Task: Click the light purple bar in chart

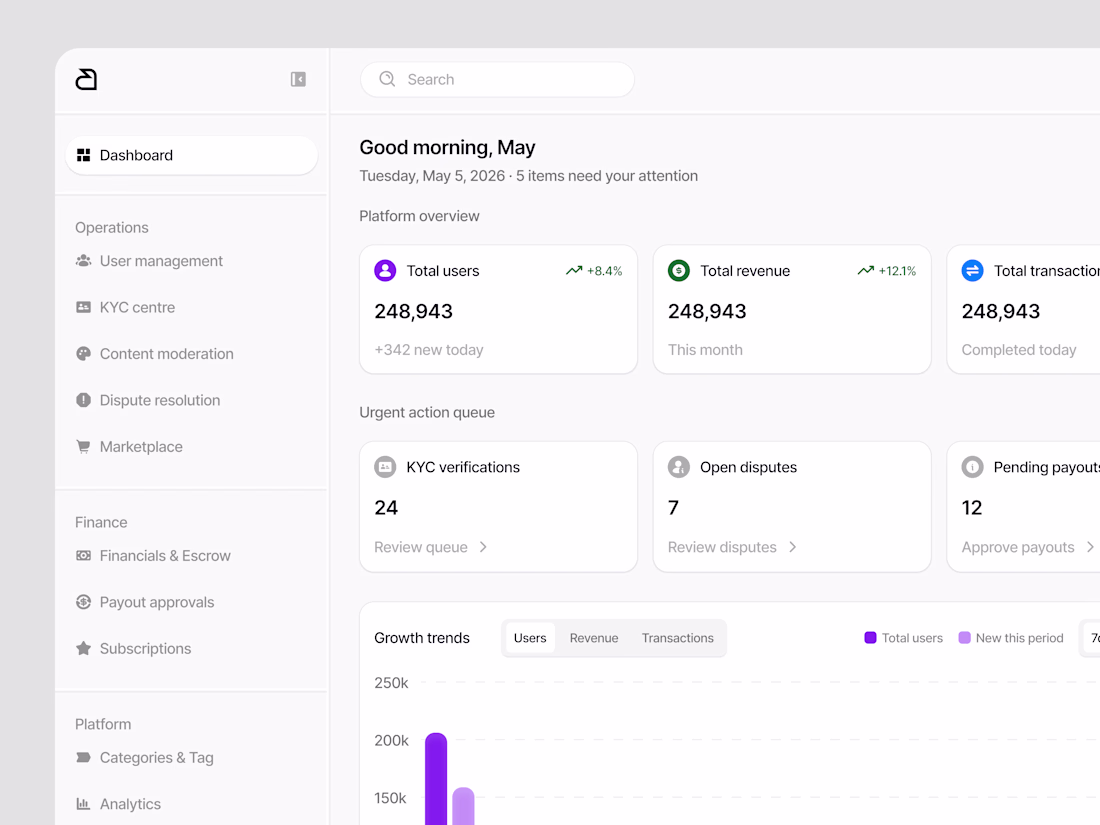Action: tap(463, 806)
